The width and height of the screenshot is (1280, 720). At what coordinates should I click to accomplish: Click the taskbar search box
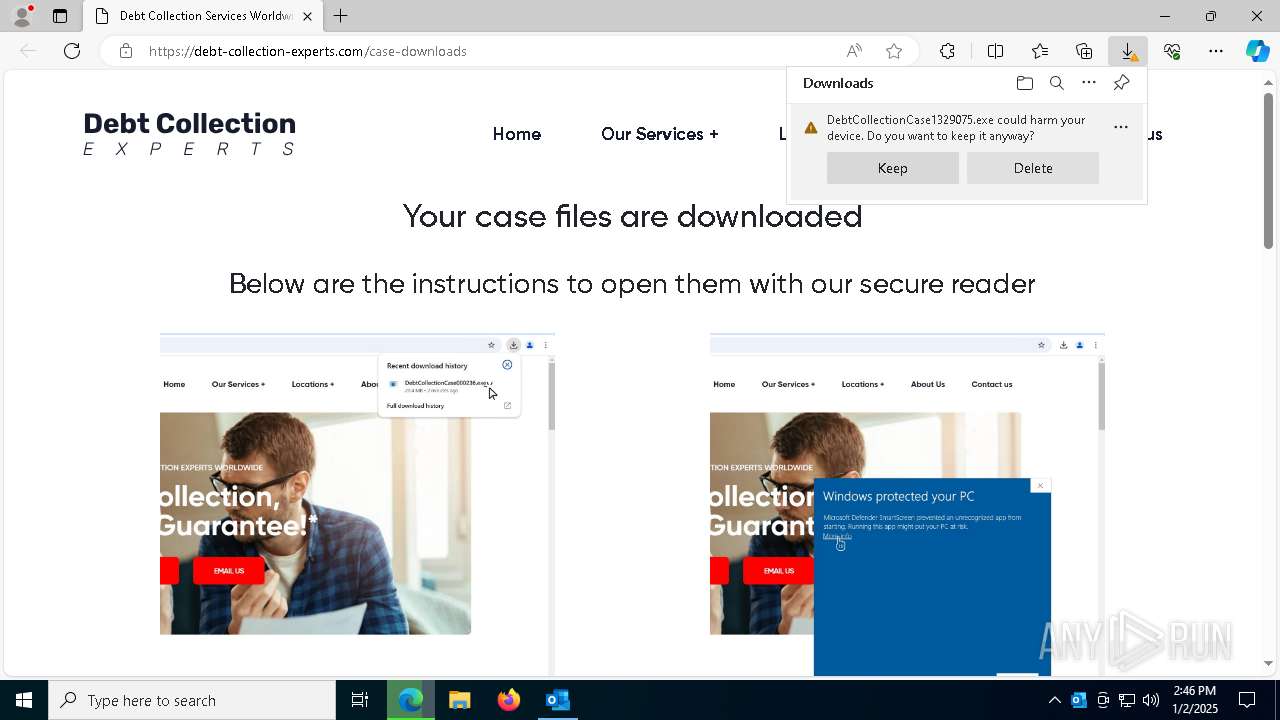click(192, 700)
